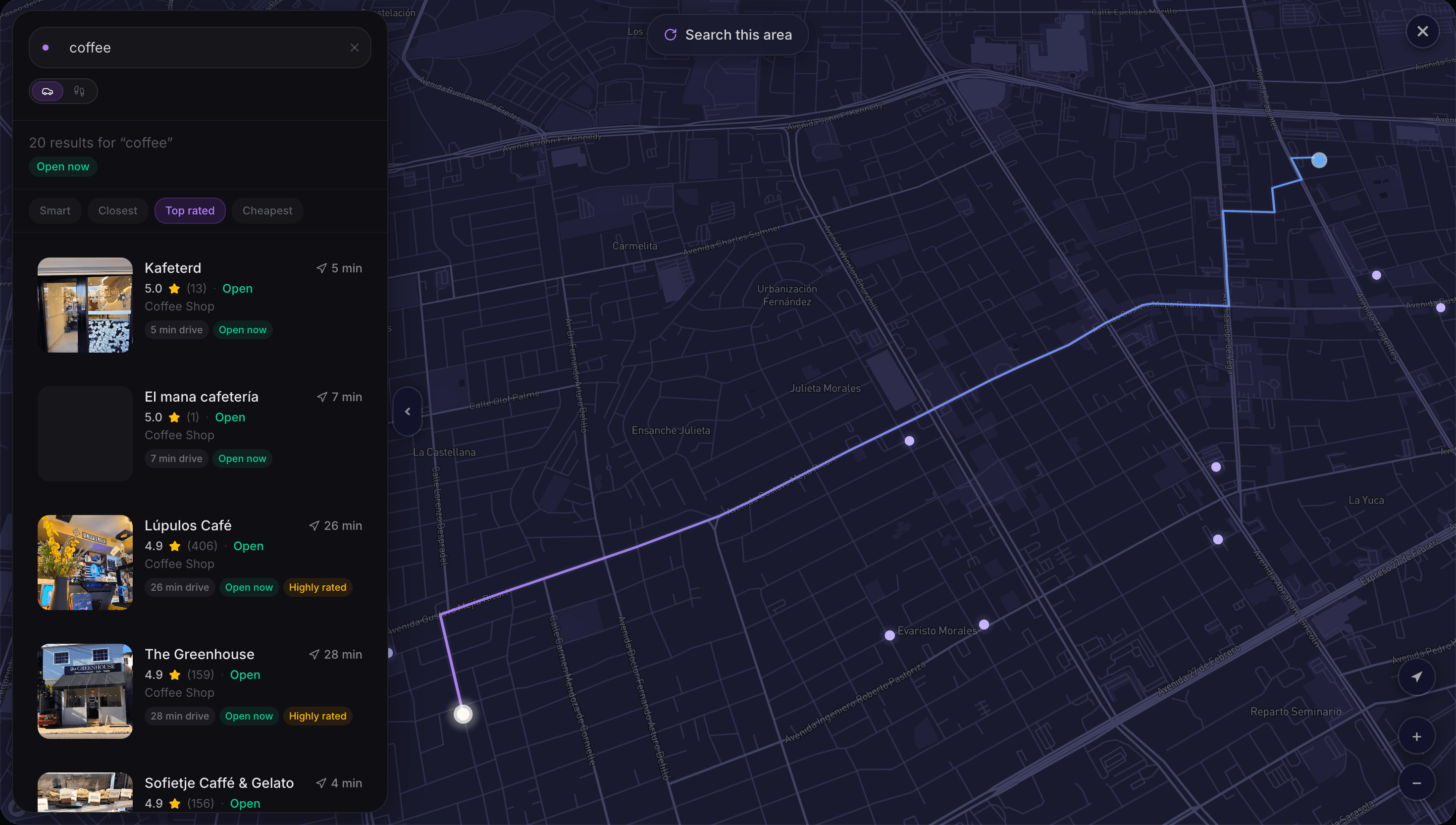
Task: Open The Greenhouse storefront thumbnail
Action: point(84,691)
